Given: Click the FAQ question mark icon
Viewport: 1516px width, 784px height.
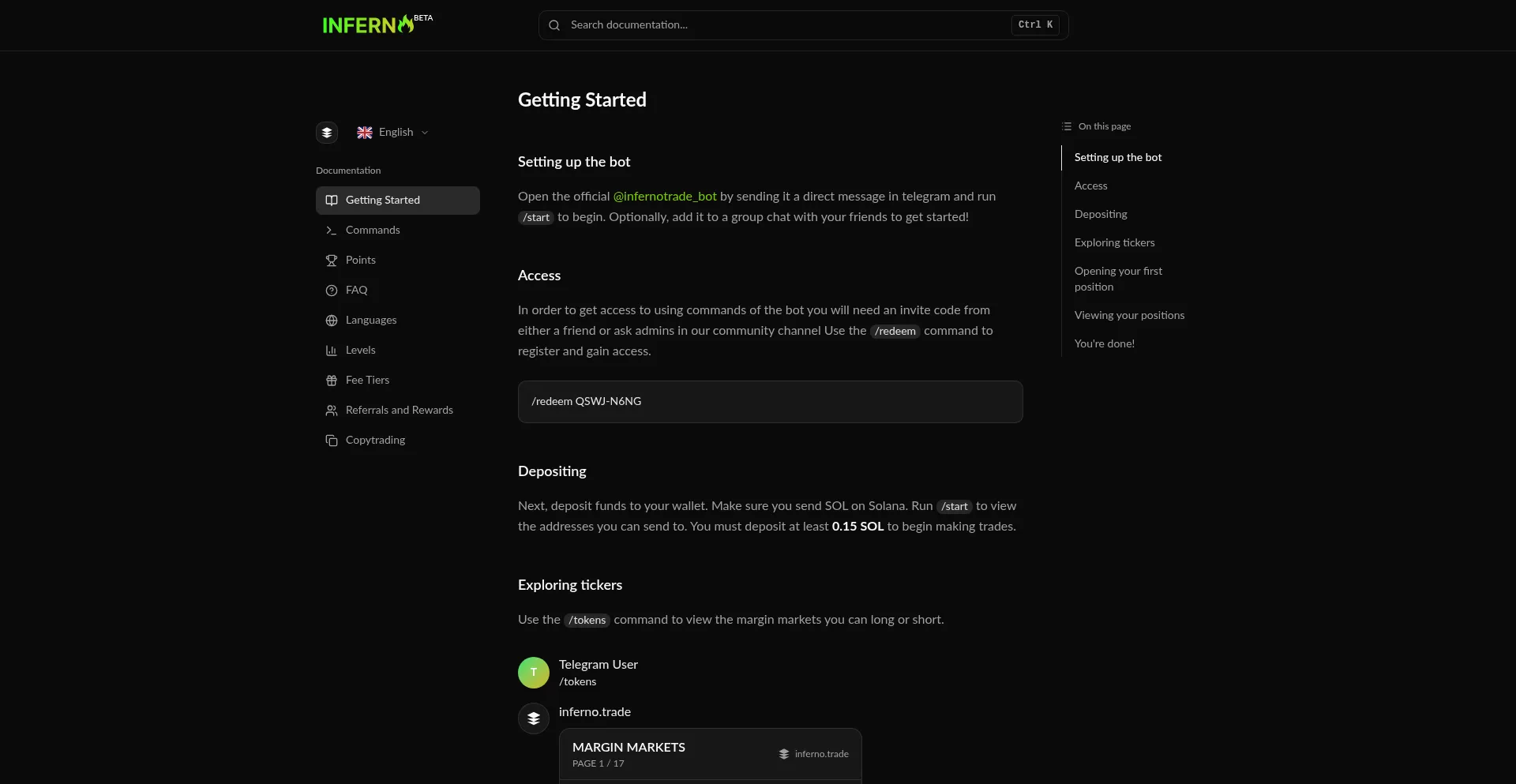Looking at the screenshot, I should (x=332, y=291).
